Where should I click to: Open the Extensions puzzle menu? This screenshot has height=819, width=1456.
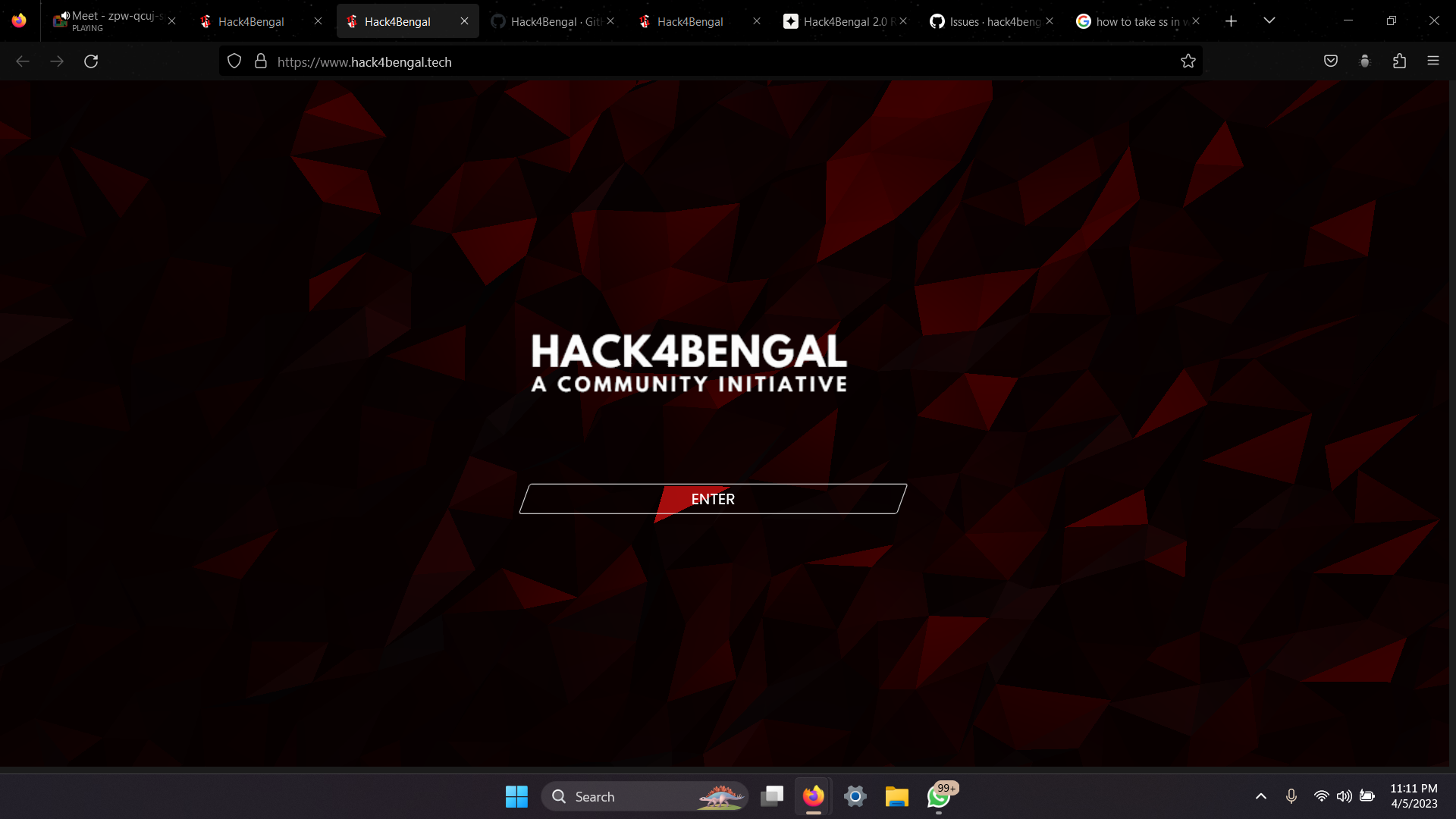coord(1399,61)
